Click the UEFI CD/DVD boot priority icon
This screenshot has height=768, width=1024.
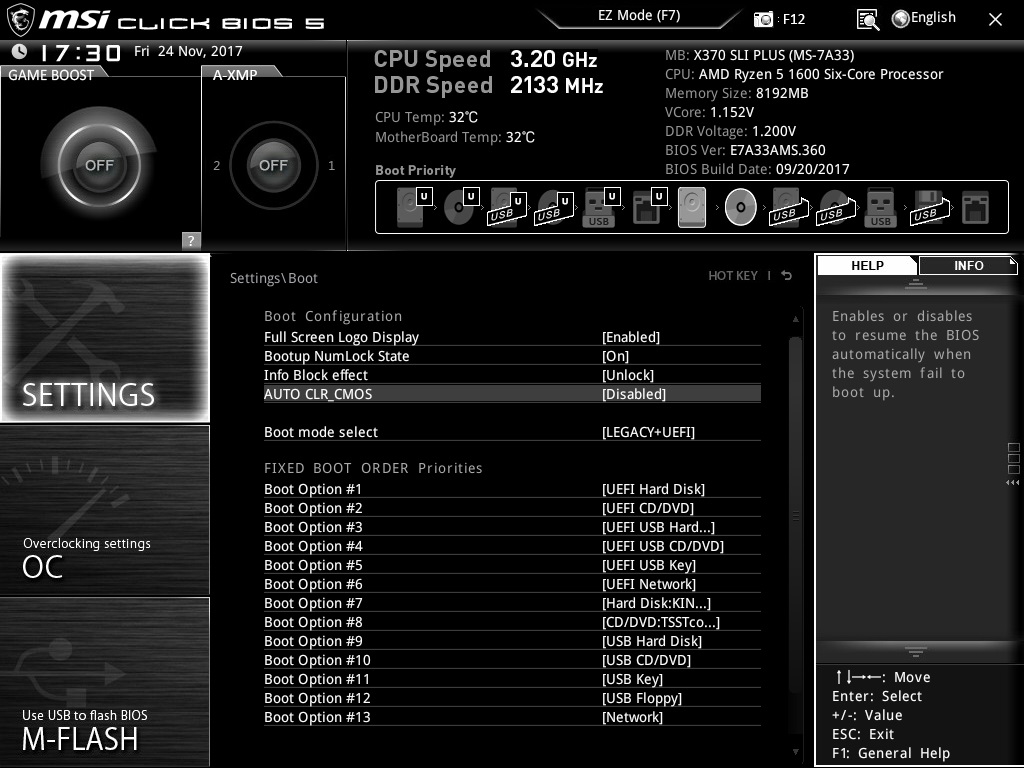[x=461, y=207]
